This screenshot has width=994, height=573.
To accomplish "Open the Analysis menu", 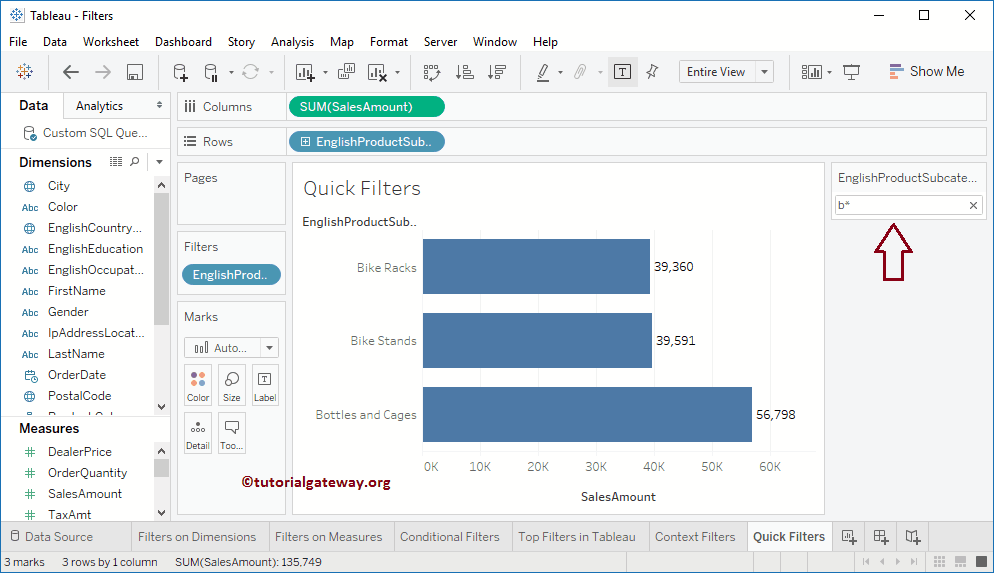I will (x=292, y=42).
